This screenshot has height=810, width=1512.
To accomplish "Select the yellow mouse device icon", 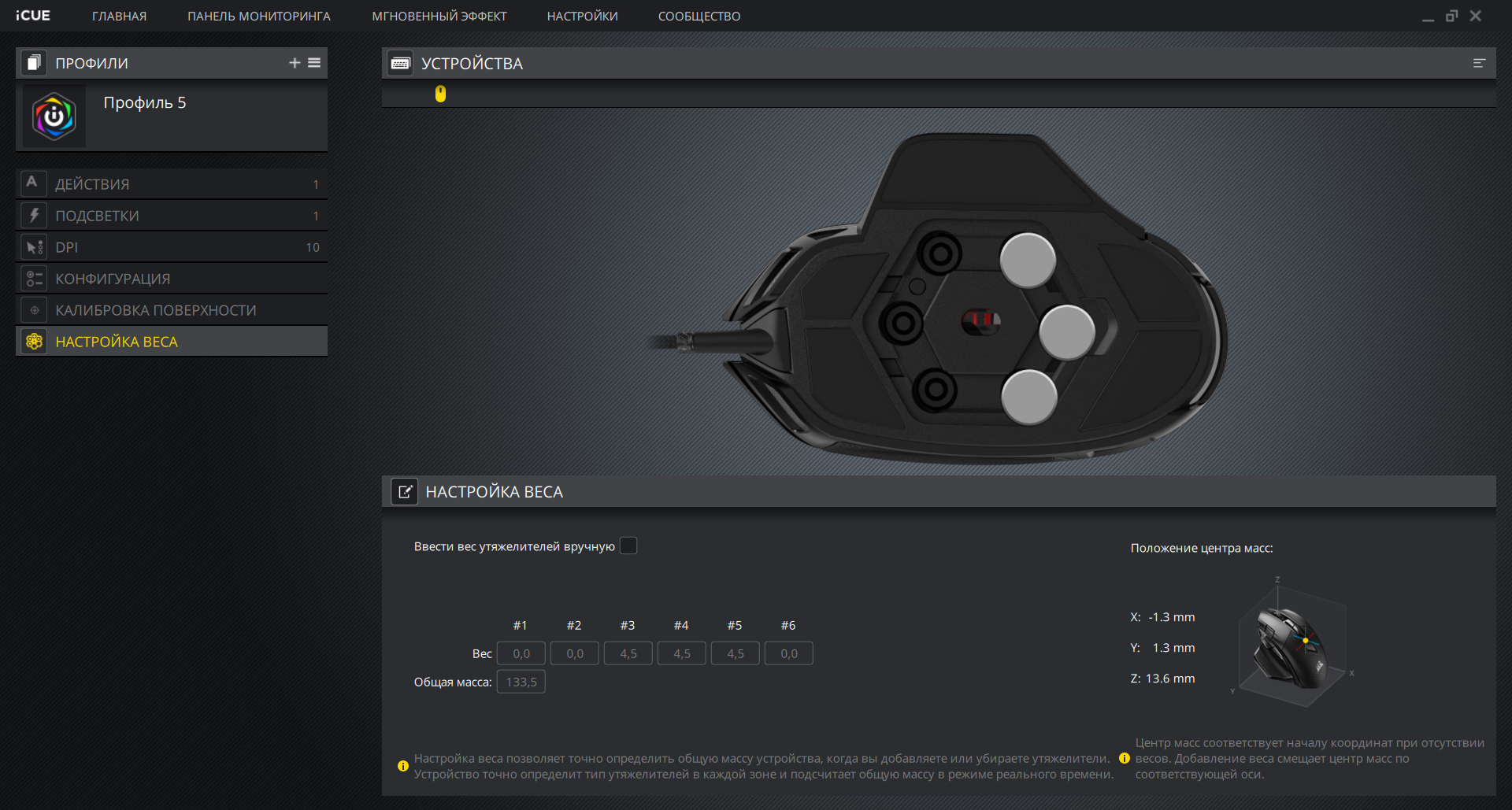I will [x=440, y=94].
